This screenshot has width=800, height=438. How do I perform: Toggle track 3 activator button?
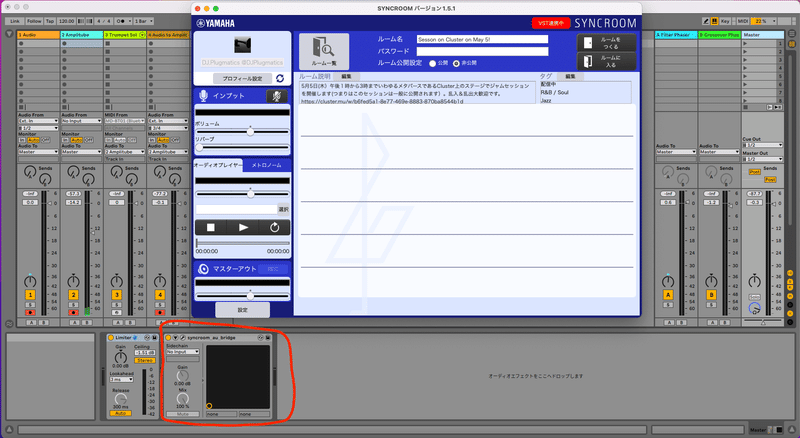coord(117,295)
